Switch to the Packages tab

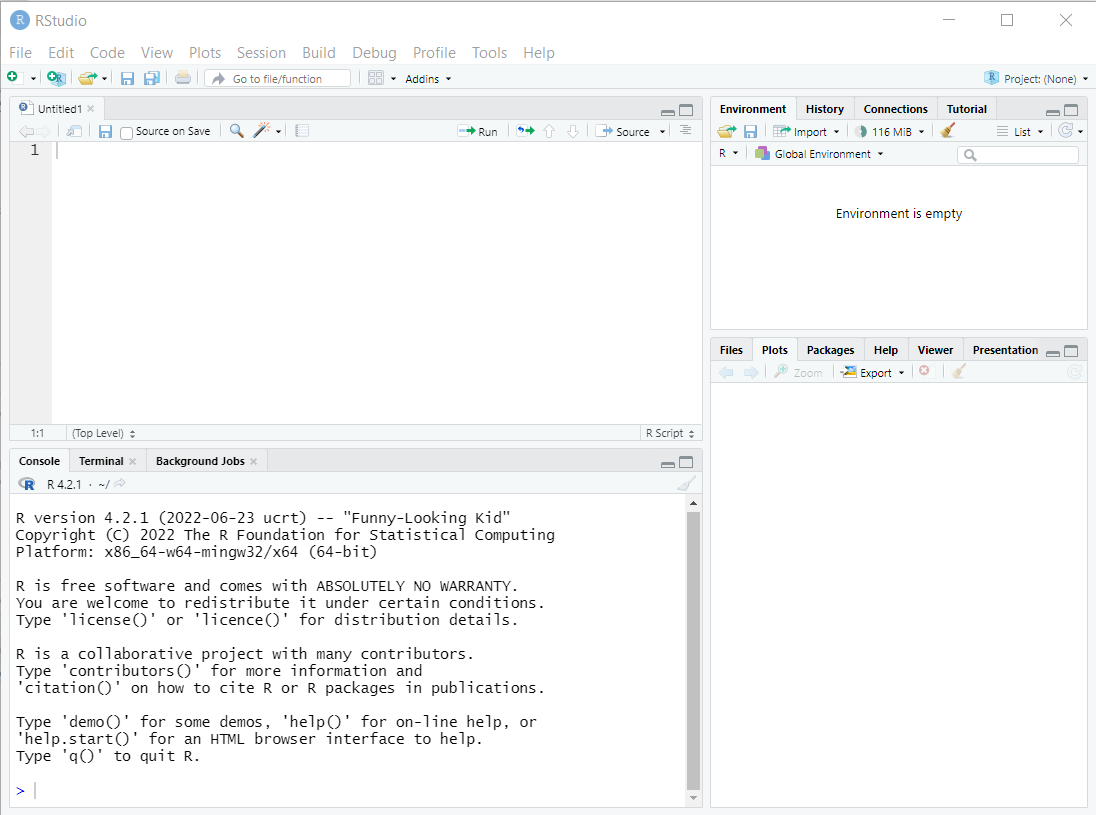[830, 350]
